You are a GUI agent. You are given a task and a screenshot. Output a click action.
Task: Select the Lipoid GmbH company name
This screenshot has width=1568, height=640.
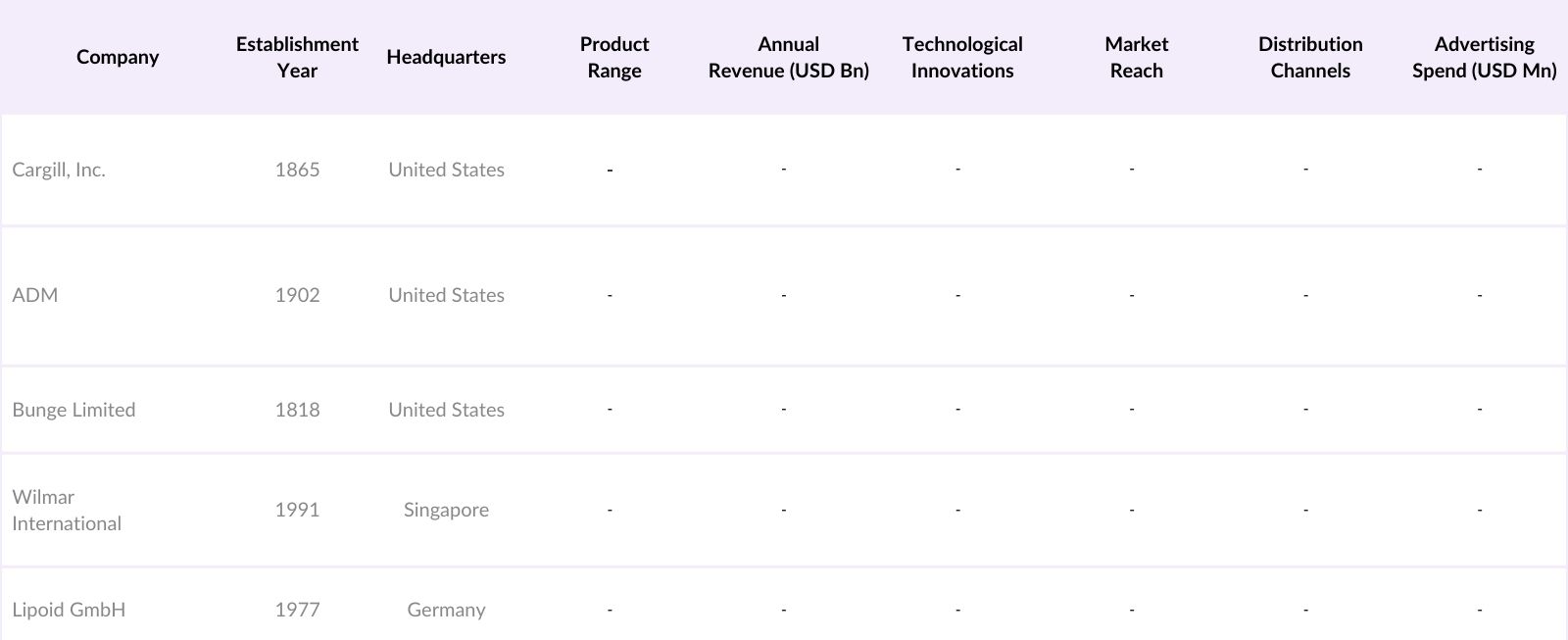[69, 610]
